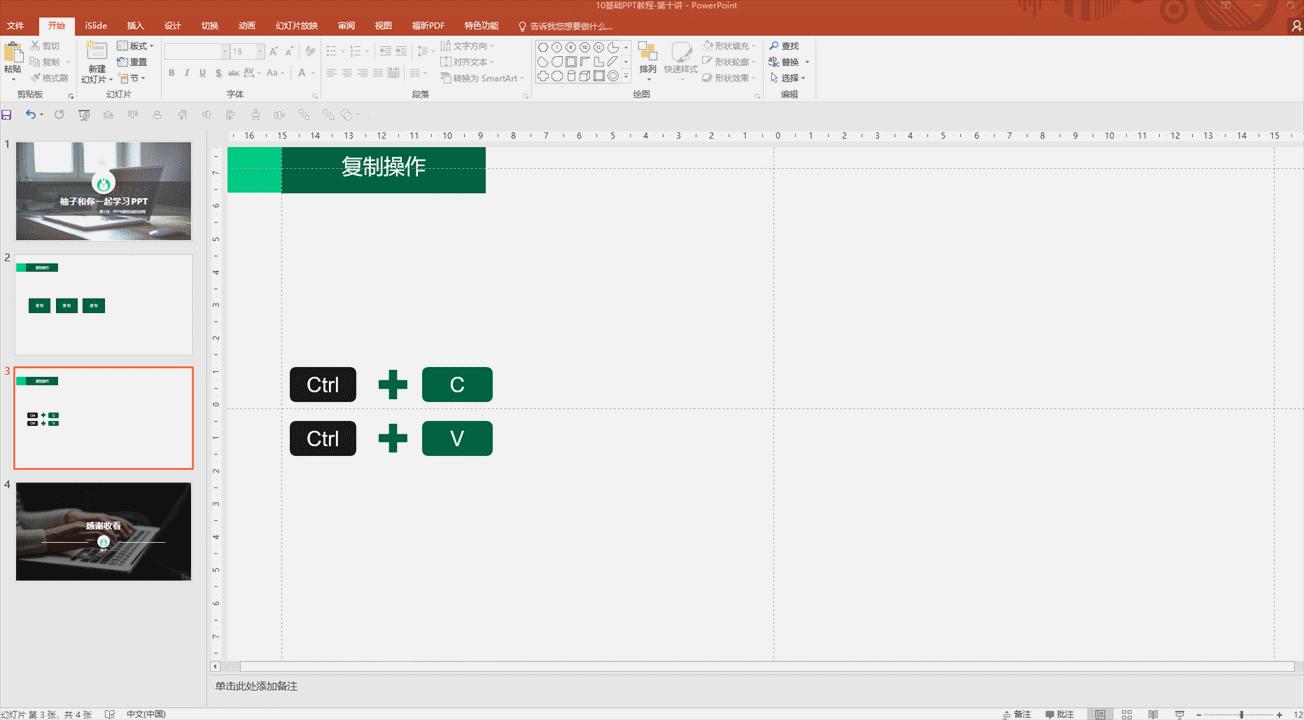The image size is (1304, 720).
Task: Click the 快速样式 (Quick Styles) icon
Action: click(x=681, y=58)
